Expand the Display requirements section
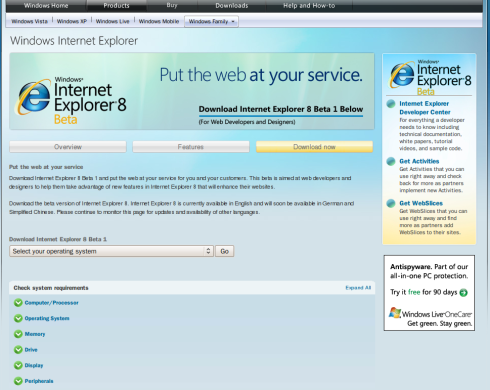This screenshot has height=390, width=490. point(34,365)
